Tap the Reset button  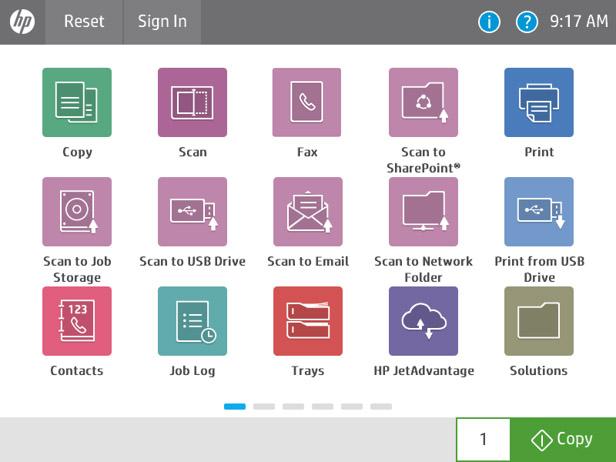[84, 22]
